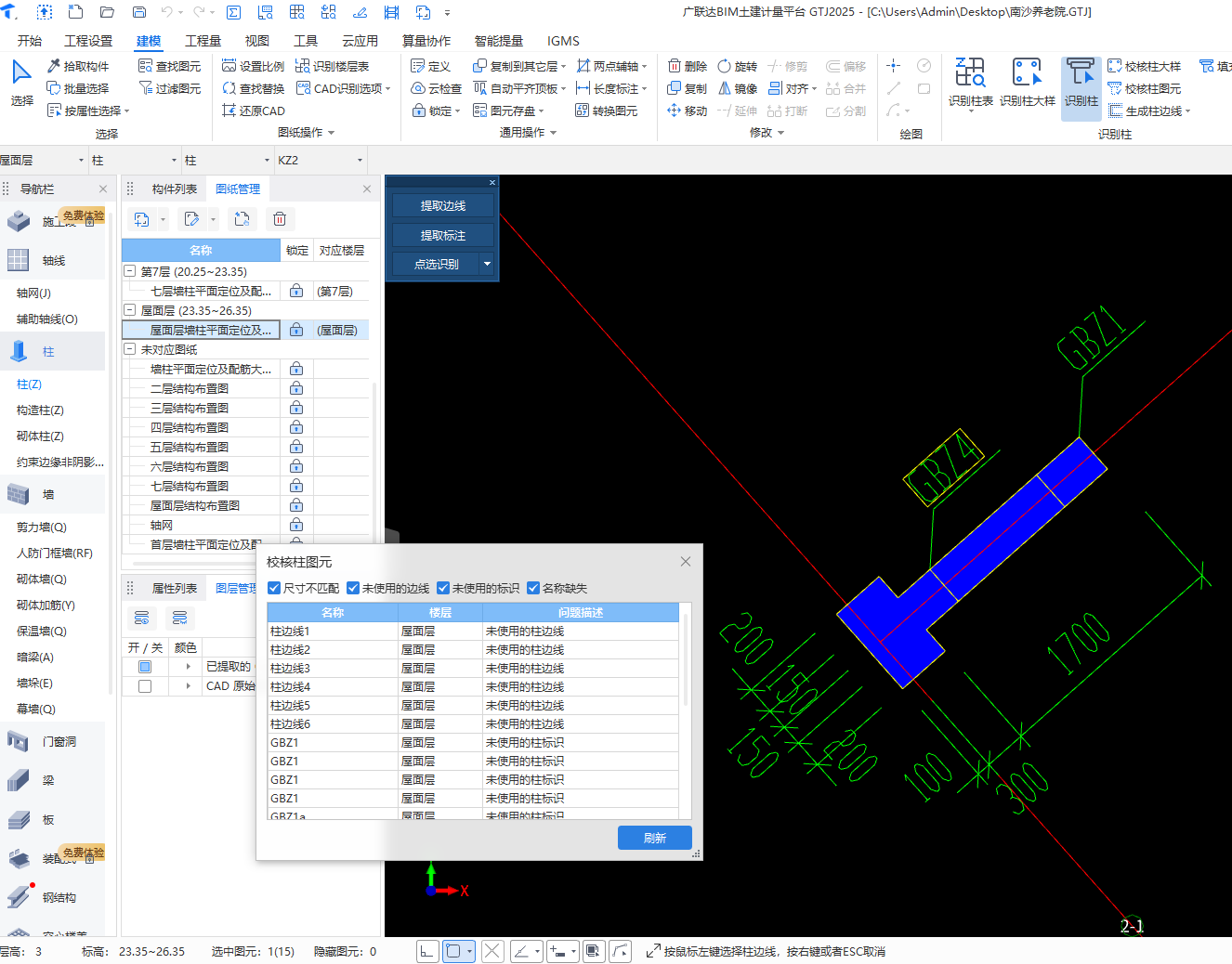Click the 提取标注 button
The image size is (1232, 964).
(443, 235)
